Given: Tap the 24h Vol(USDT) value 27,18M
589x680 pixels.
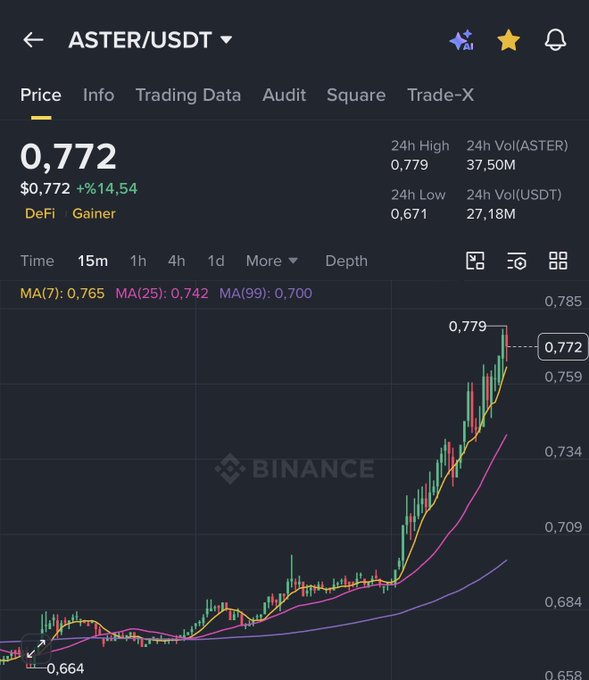Looking at the screenshot, I should coord(491,214).
